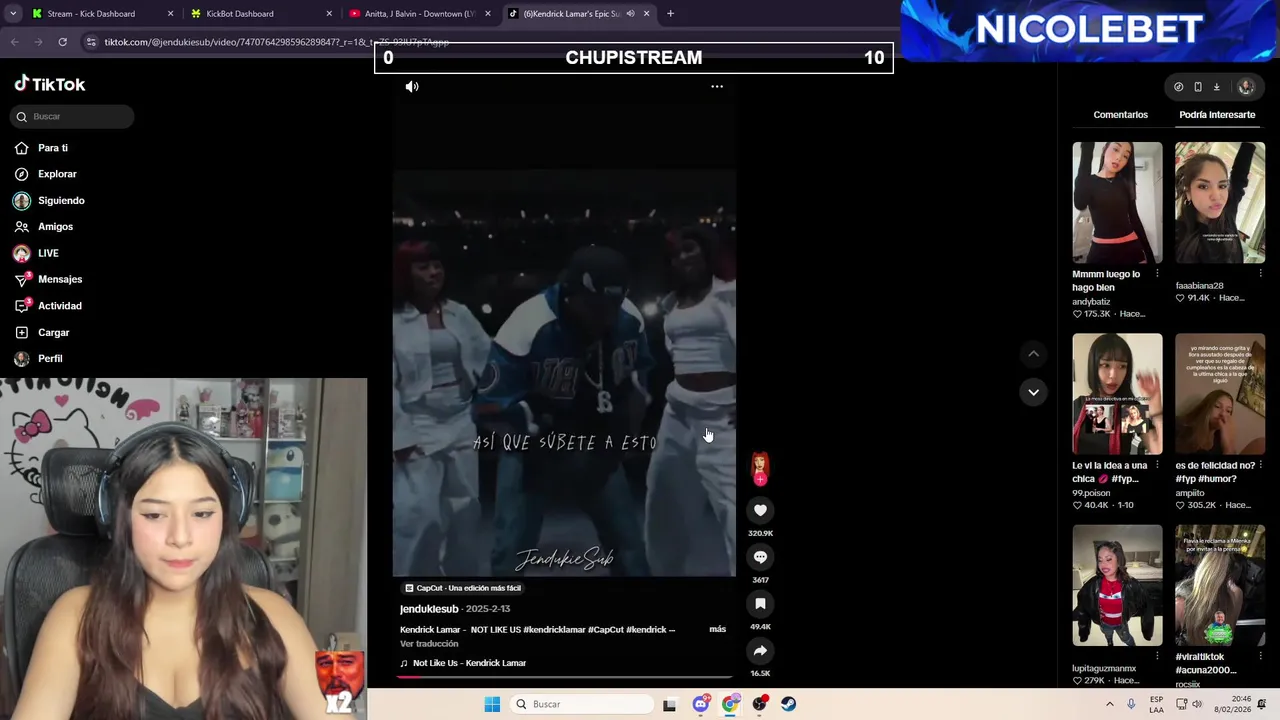The image size is (1280, 720).
Task: Click 'Ver traducción' under the caption
Action: [x=429, y=644]
